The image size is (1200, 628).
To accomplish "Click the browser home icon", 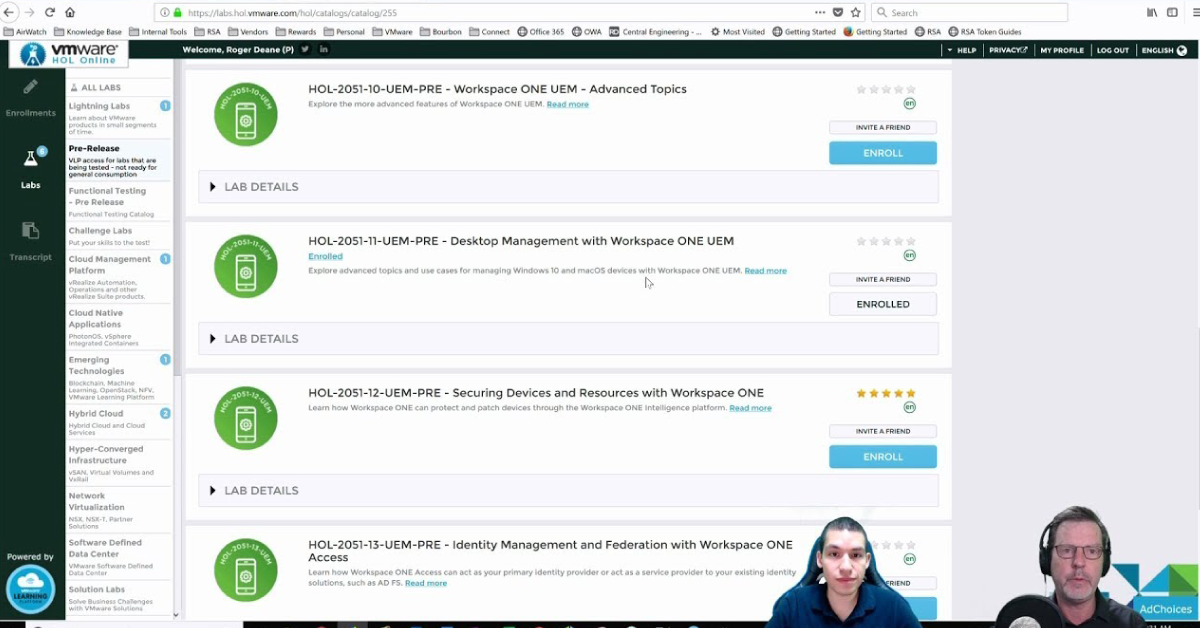I will pyautogui.click(x=70, y=13).
